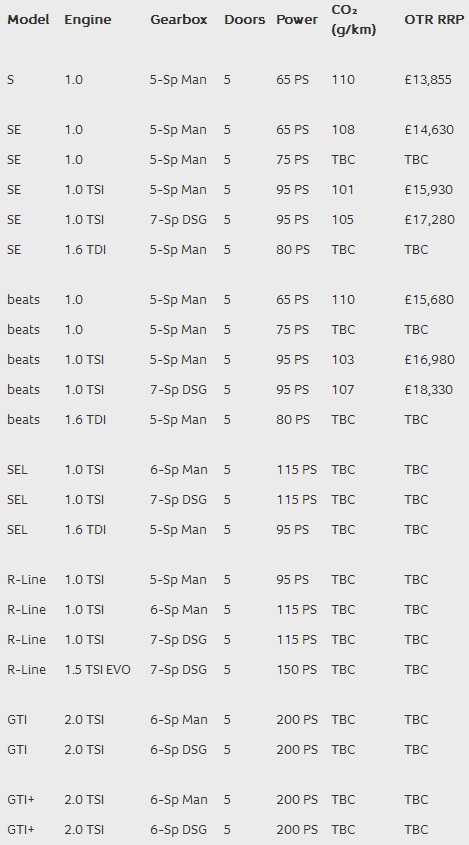
Task: Select the 150 PS power value
Action: (x=296, y=669)
